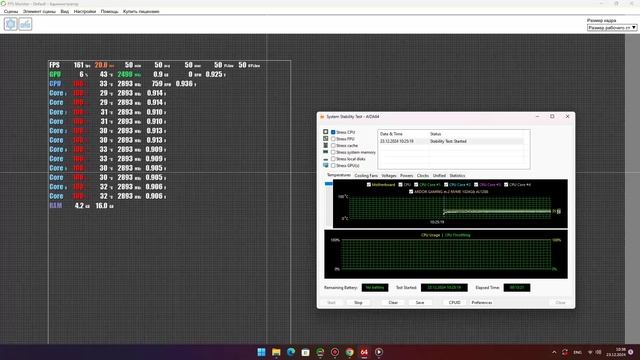The image size is (640, 360).
Task: Open the taskbar clock and date
Action: [616, 352]
